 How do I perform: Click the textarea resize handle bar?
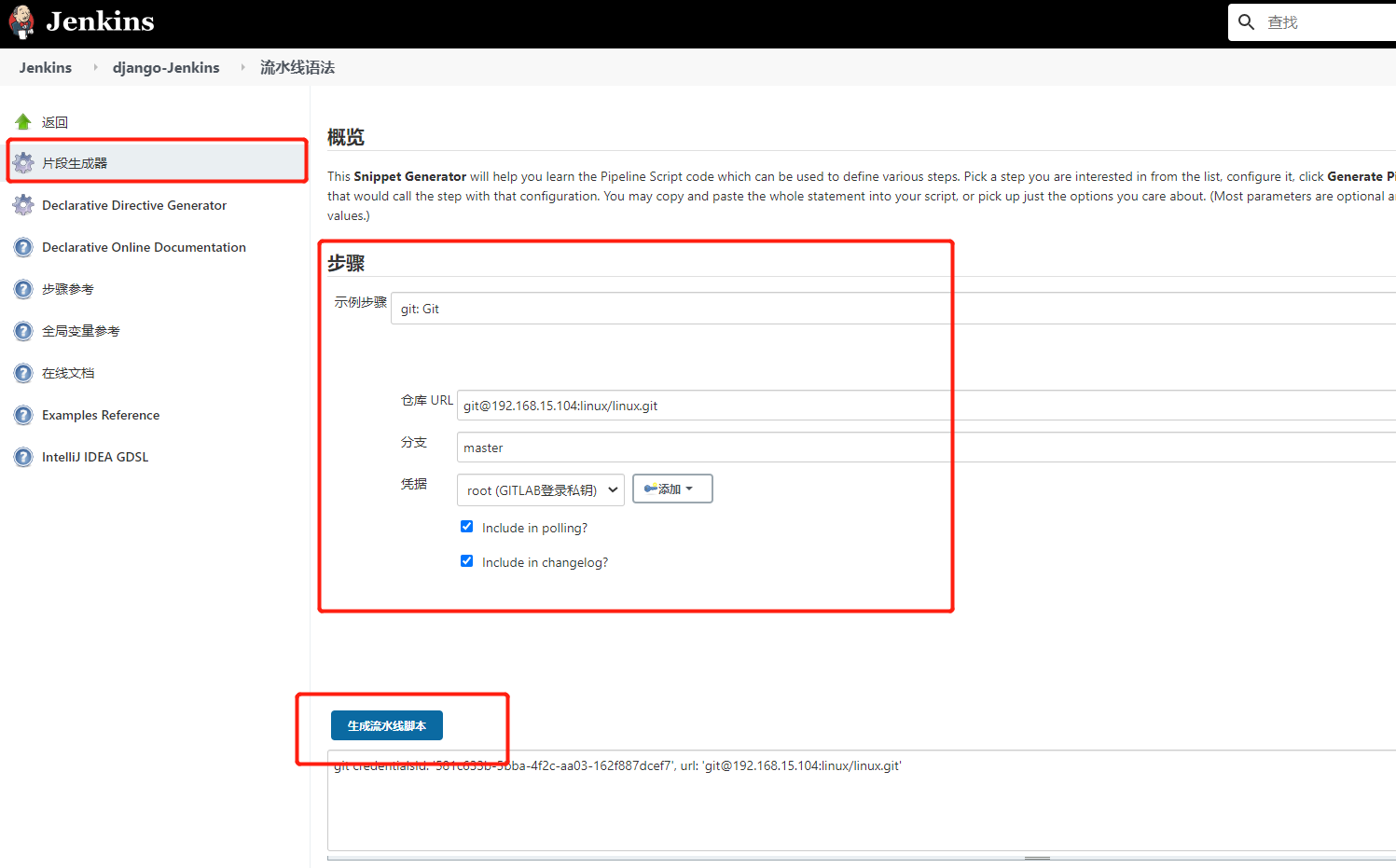click(x=1037, y=857)
